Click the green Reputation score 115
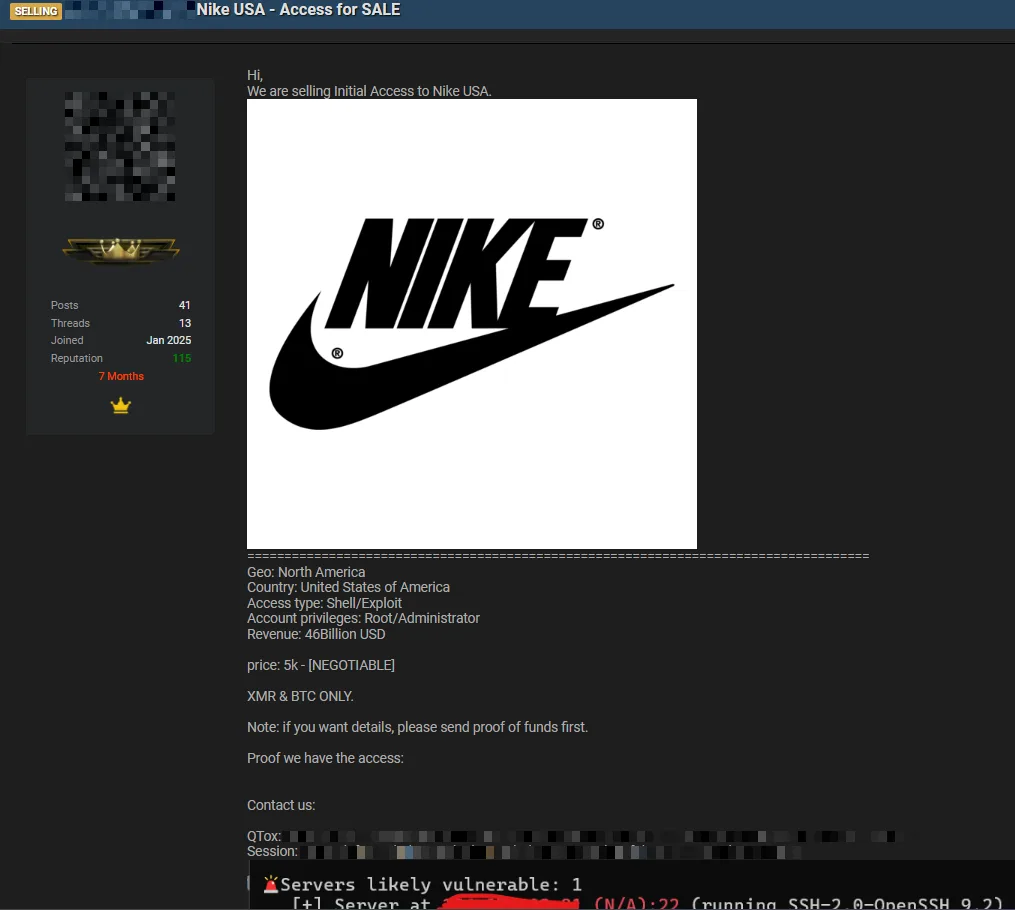Viewport: 1015px width, 910px height. coord(181,358)
